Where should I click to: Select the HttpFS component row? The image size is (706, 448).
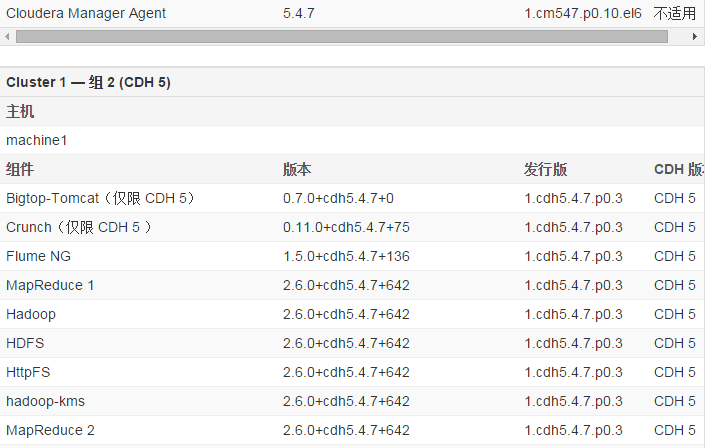[x=353, y=372]
